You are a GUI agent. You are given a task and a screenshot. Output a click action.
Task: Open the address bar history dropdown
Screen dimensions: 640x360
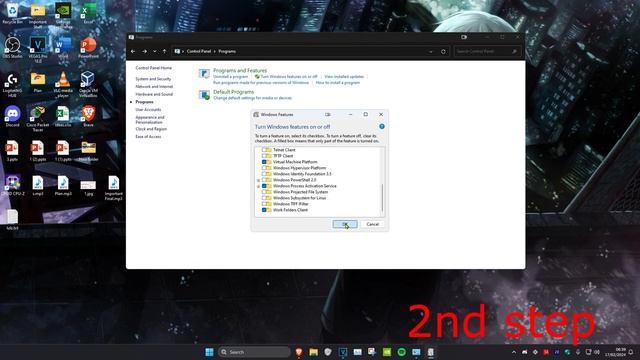[x=431, y=51]
